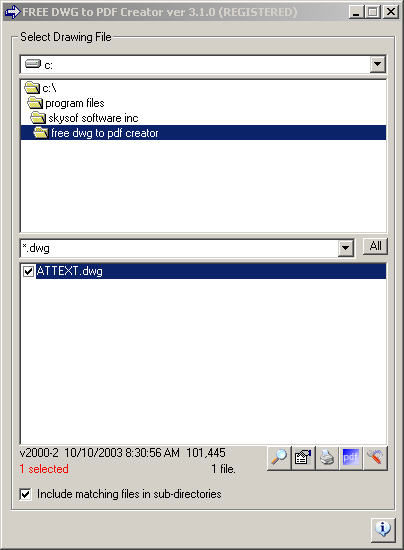The image size is (404, 550).
Task: Toggle Include matching files in sub-directories
Action: (x=25, y=494)
